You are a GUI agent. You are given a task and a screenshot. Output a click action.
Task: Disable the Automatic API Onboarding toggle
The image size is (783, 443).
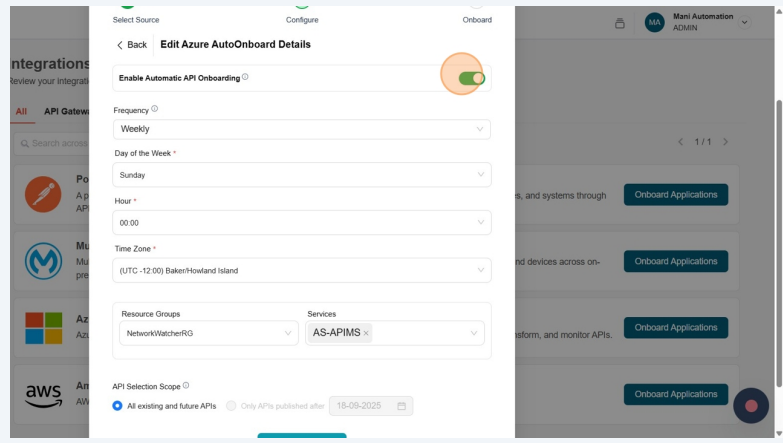point(471,78)
